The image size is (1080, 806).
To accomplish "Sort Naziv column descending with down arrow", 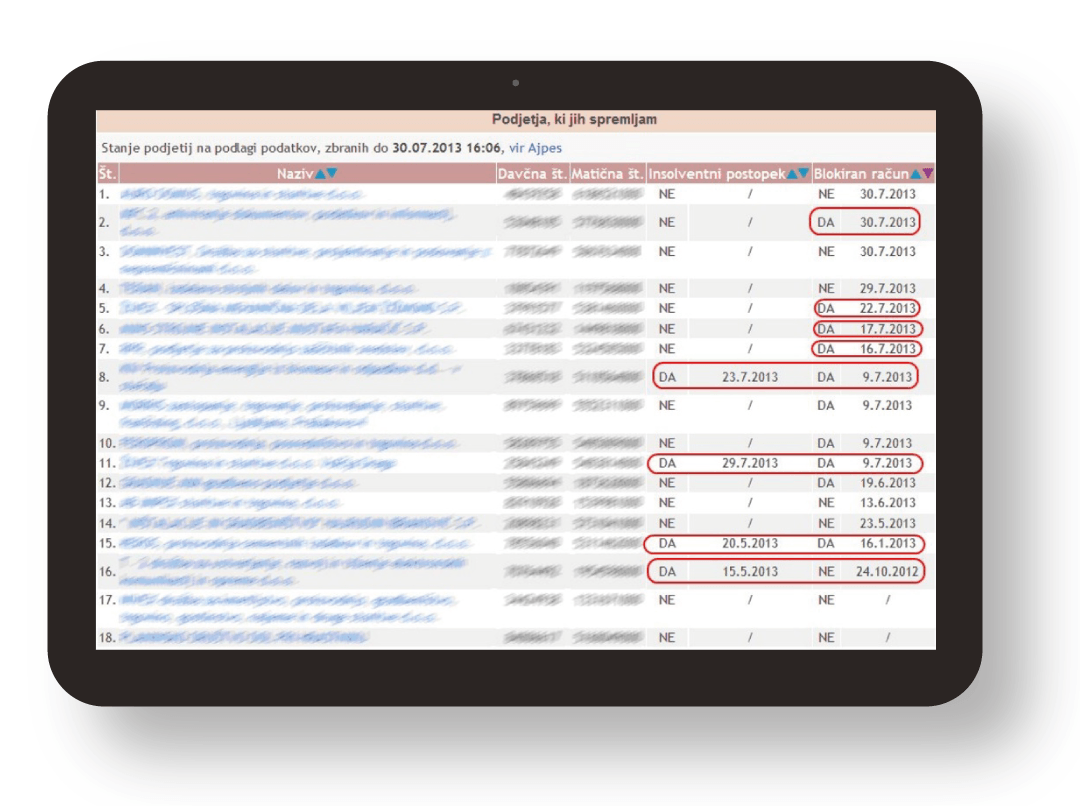I will tap(332, 174).
